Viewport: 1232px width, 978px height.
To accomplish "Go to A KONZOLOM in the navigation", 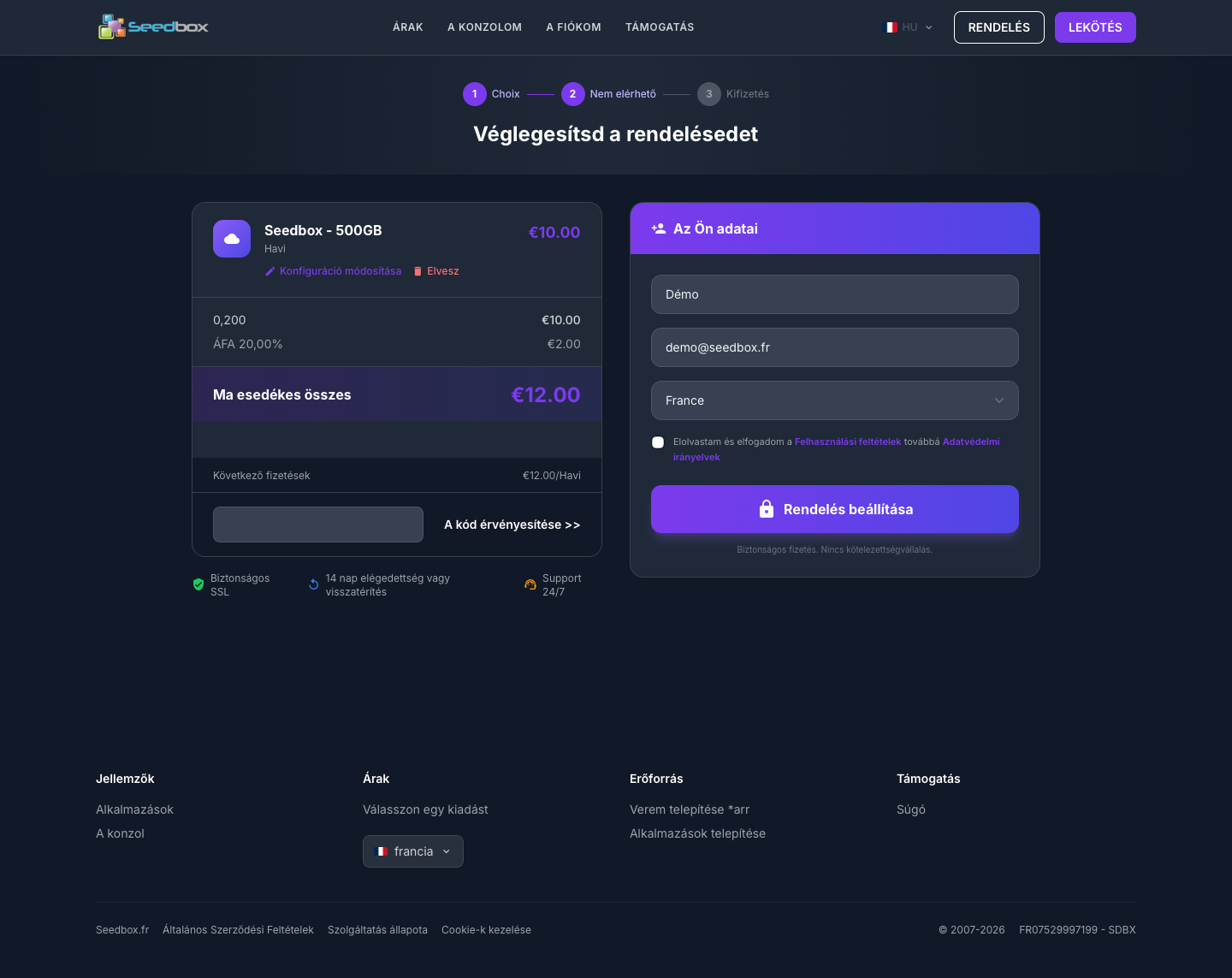I will [484, 27].
